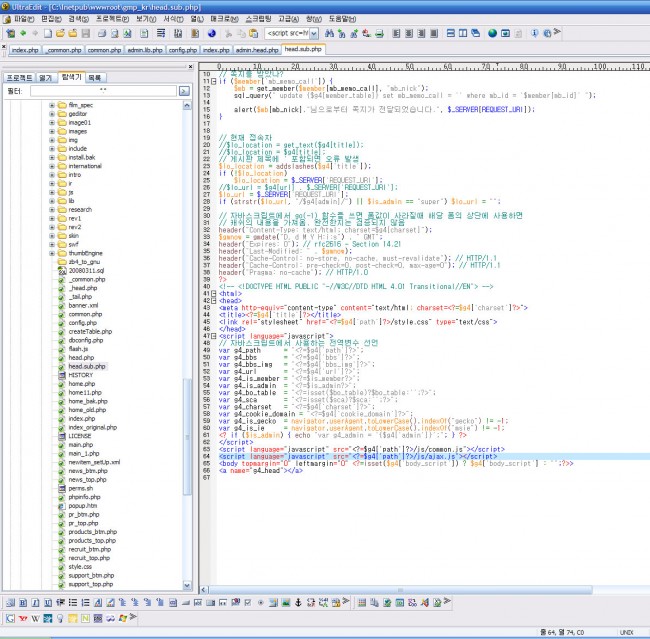Select head.sub.php in the file tree

[87, 366]
